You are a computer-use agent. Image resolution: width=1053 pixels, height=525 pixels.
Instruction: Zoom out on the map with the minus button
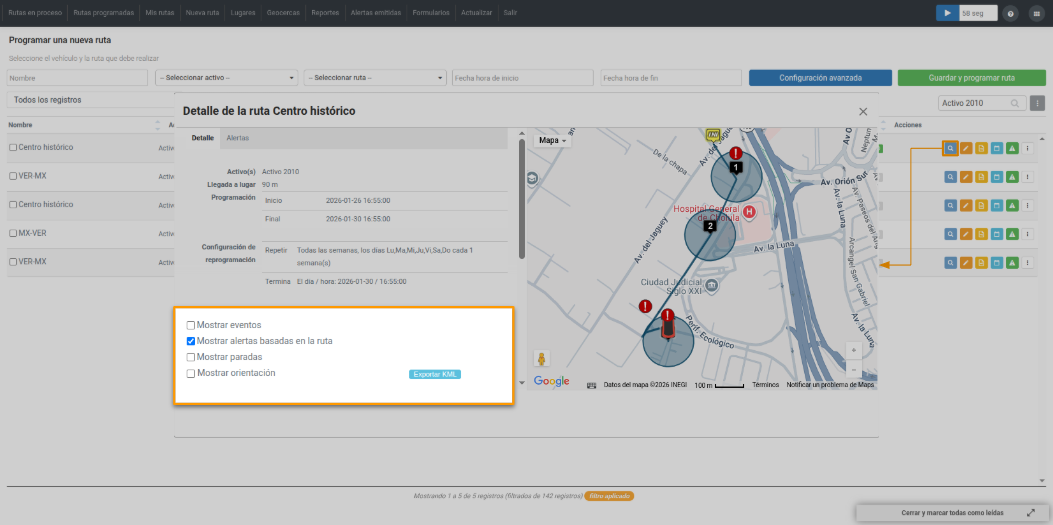pyautogui.click(x=854, y=369)
